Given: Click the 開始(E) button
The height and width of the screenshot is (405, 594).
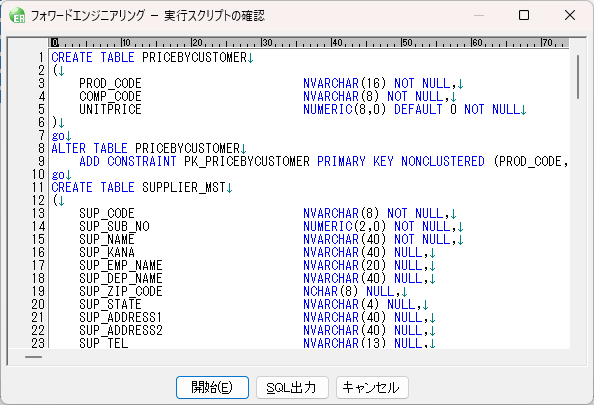Looking at the screenshot, I should tap(212, 387).
